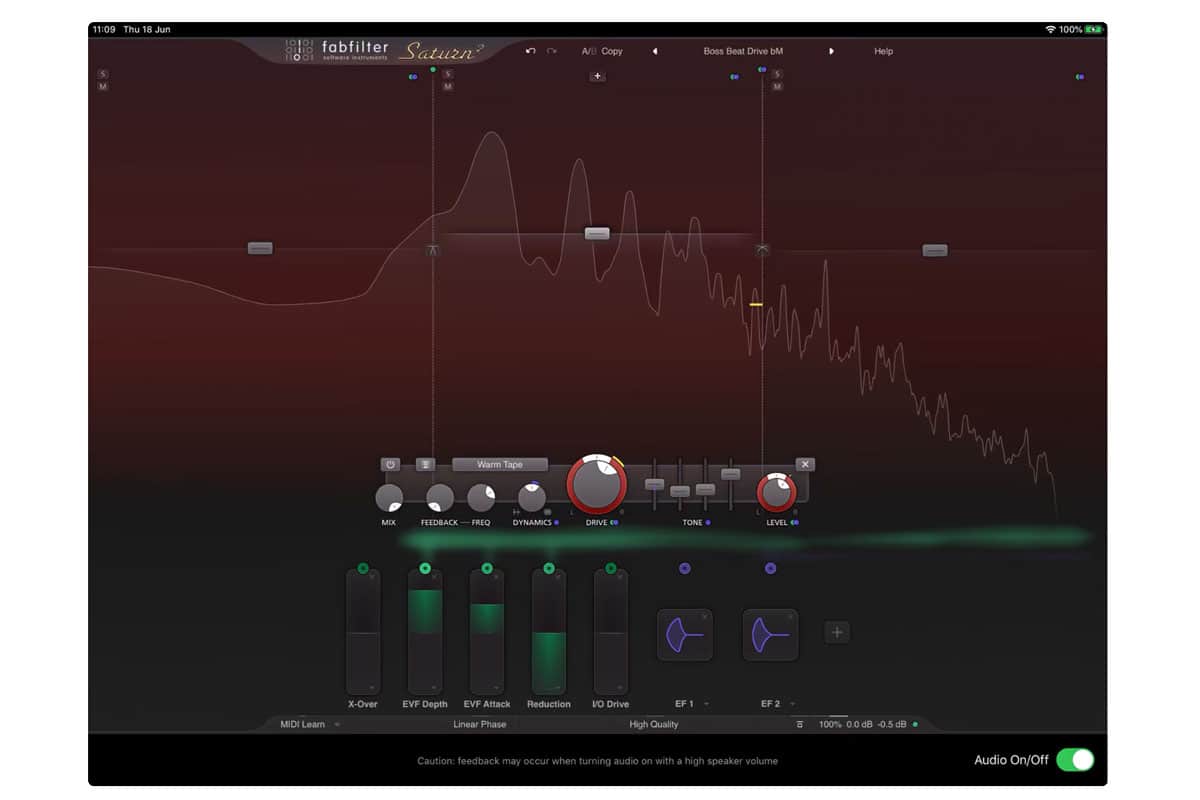Solo the third band with the S button
The image size is (1200, 800).
click(777, 74)
